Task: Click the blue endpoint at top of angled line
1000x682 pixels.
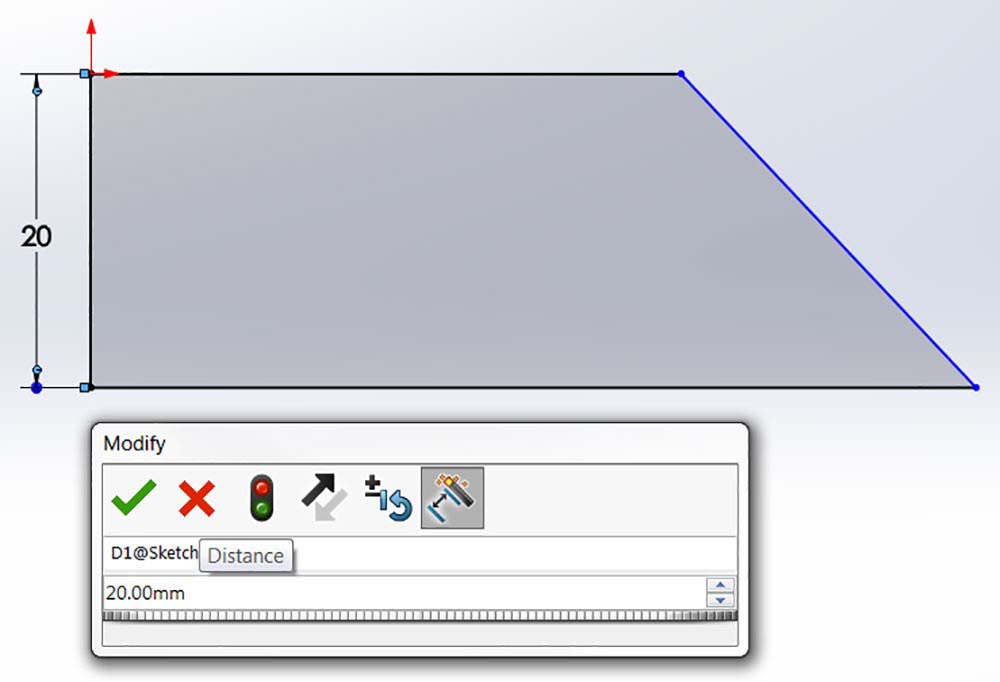Action: (681, 74)
